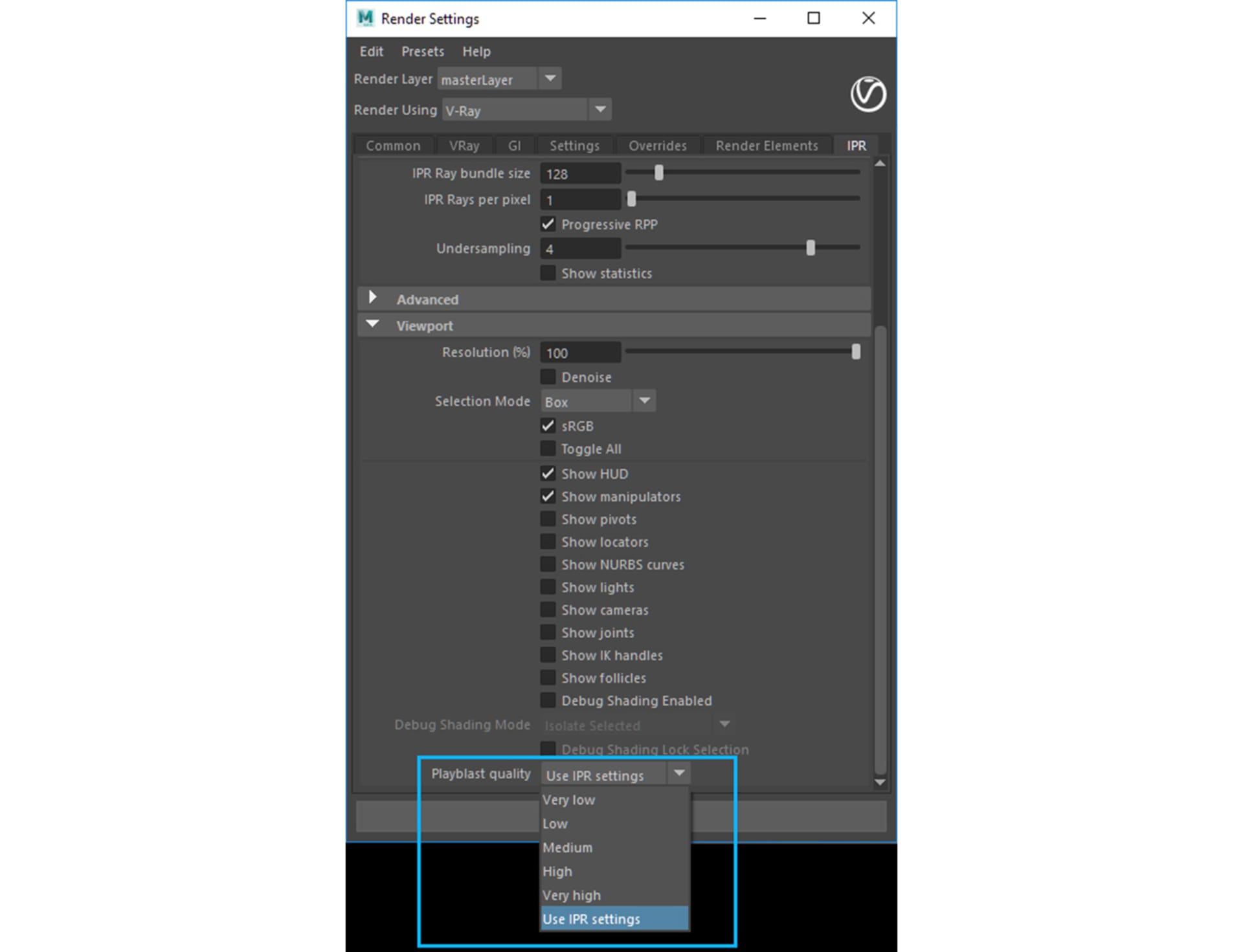Screen dimensions: 1243x952
Task: Switch to the Settings tab
Action: coord(574,146)
